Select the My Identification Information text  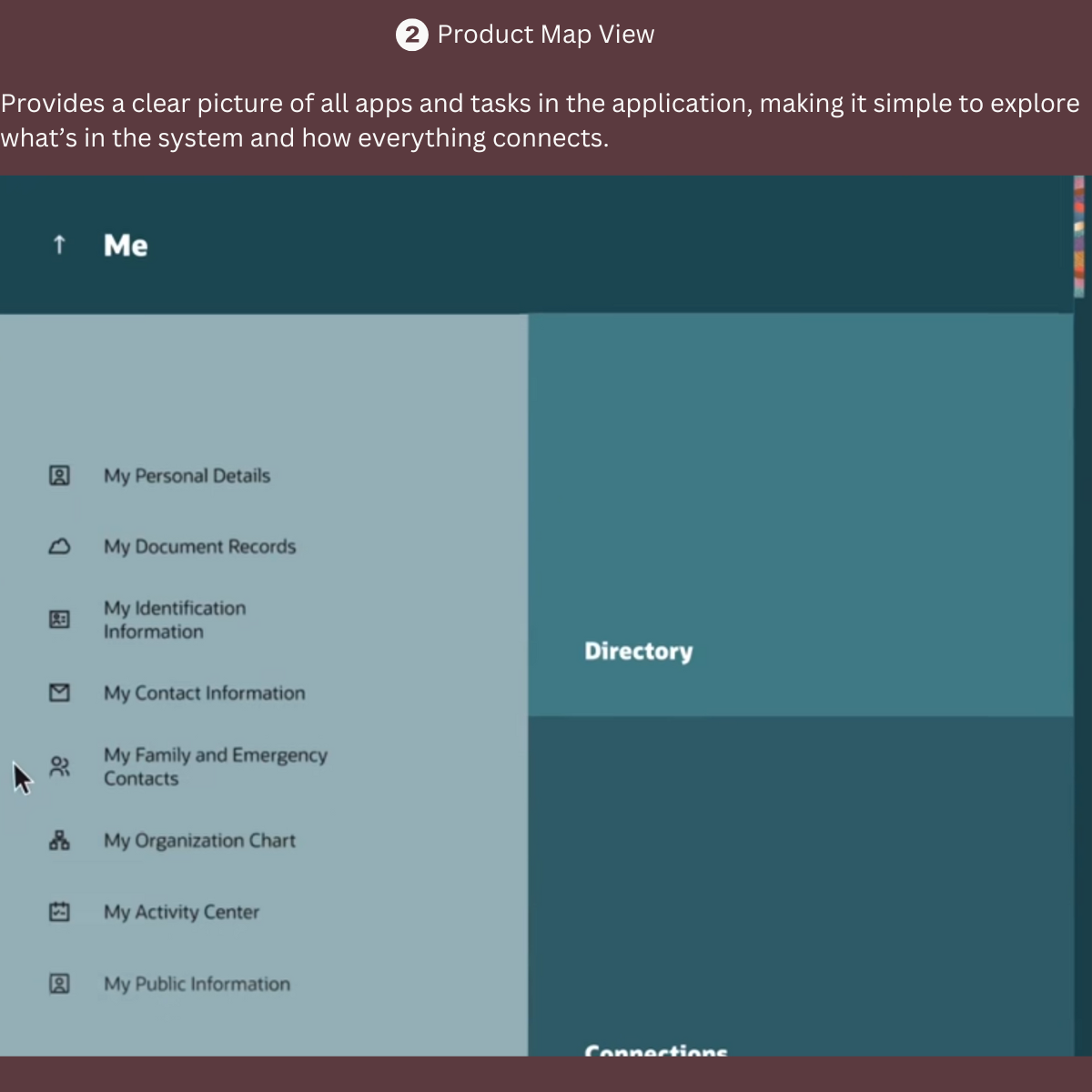(x=174, y=620)
